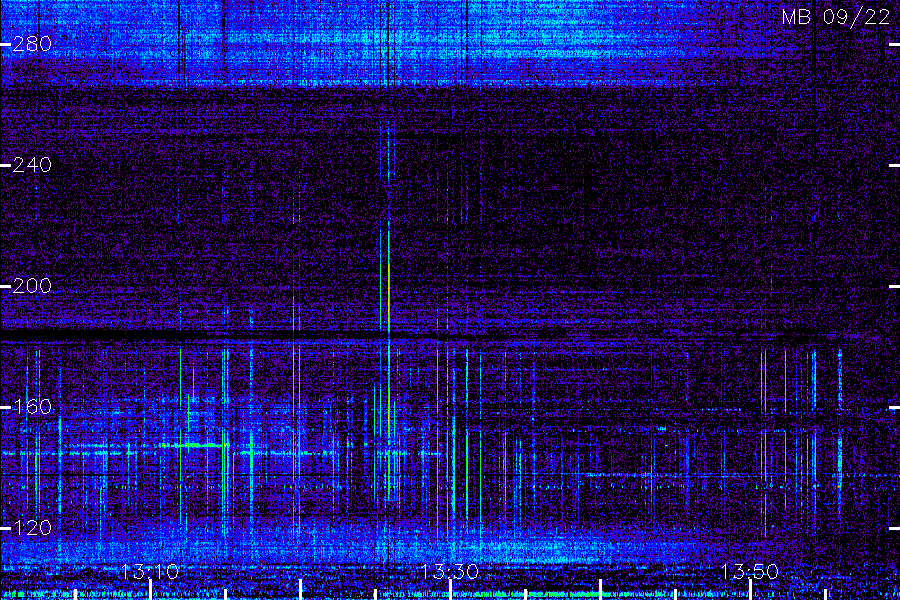Viewport: 900px width, 600px height.
Task: Click the 120 frequency axis label
Action: pos(32,528)
